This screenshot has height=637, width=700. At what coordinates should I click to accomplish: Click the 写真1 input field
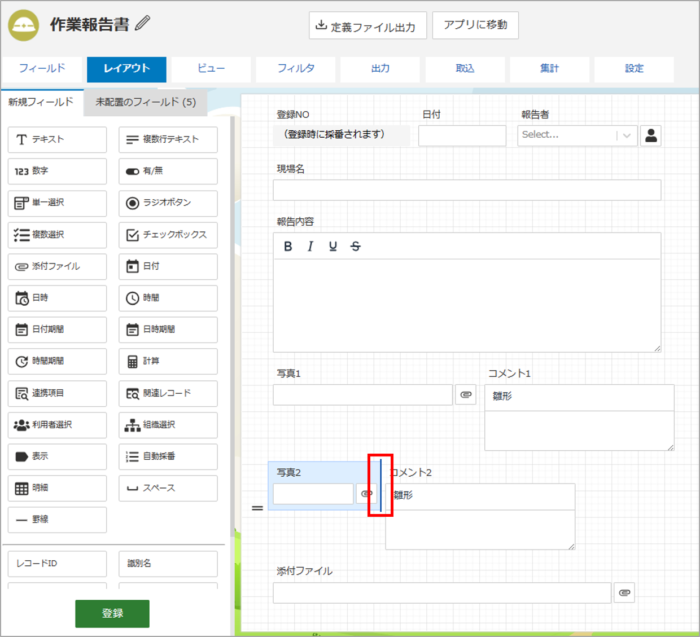pyautogui.click(x=363, y=395)
